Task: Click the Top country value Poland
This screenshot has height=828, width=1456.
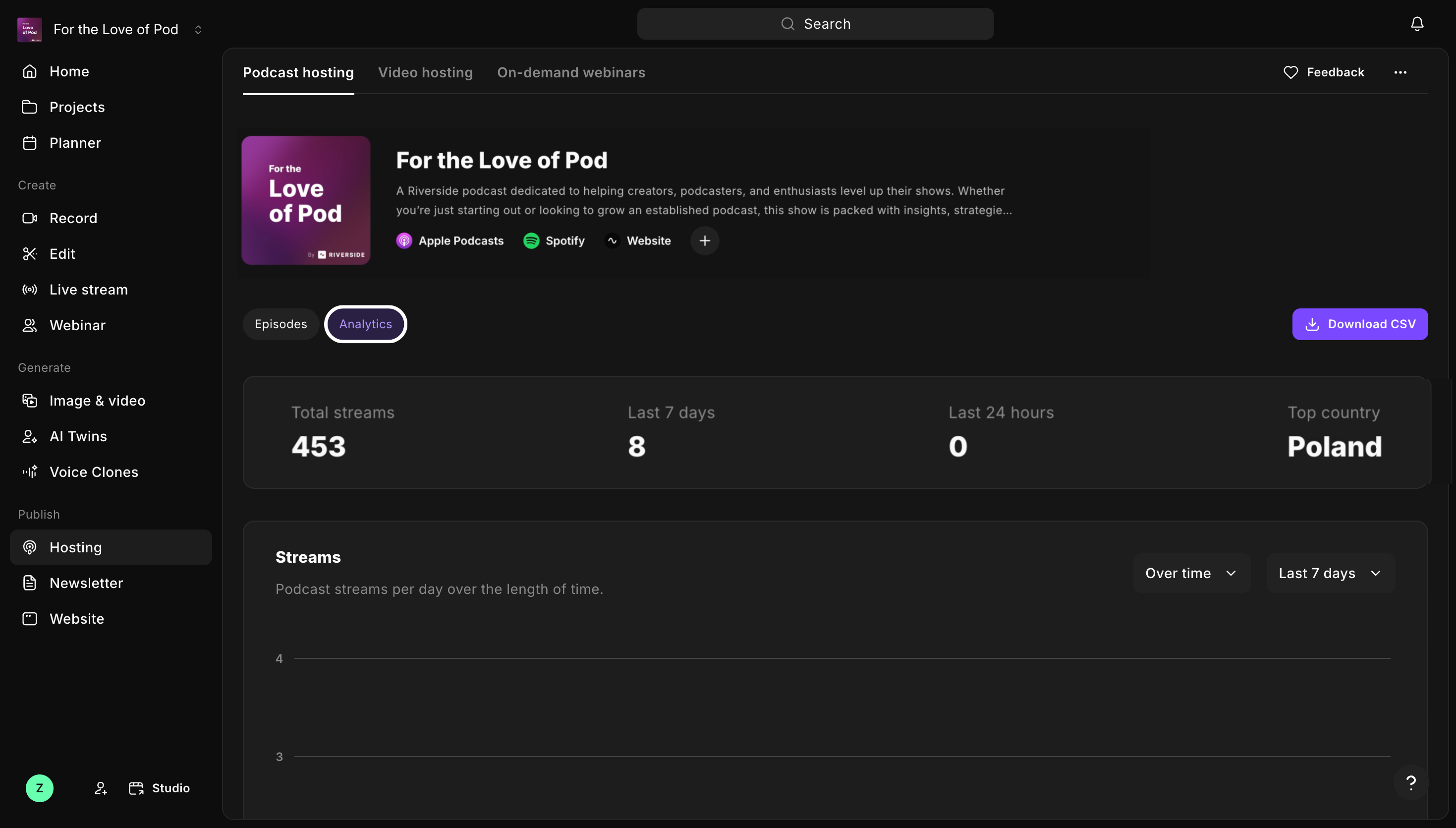Action: point(1335,446)
